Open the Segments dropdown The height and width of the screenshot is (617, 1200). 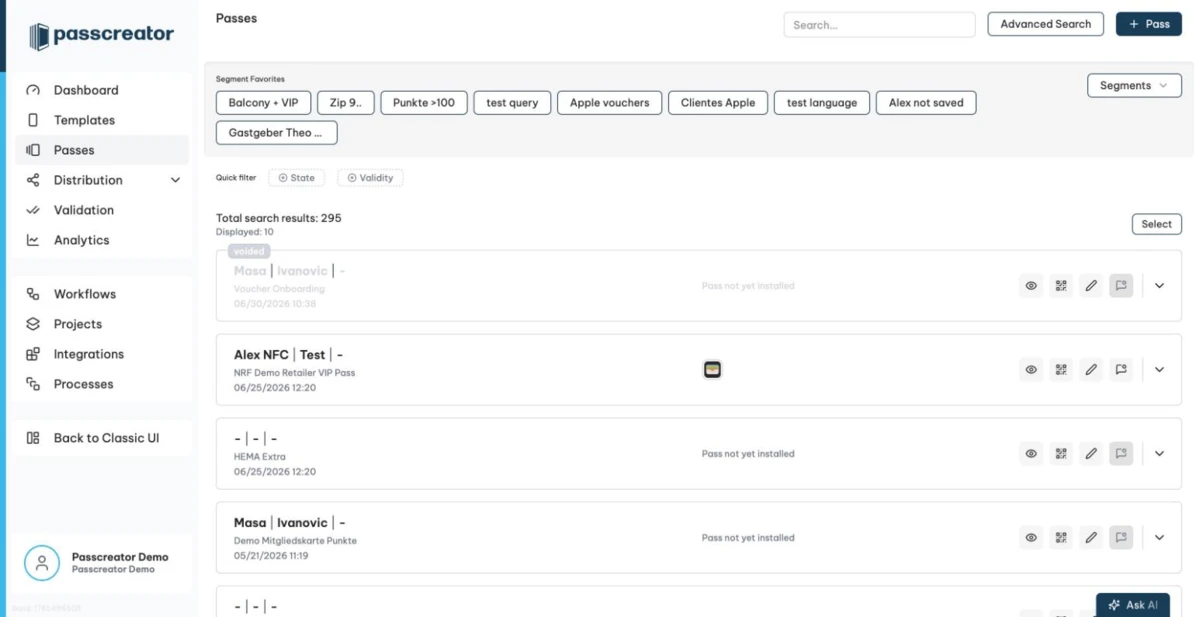1134,86
